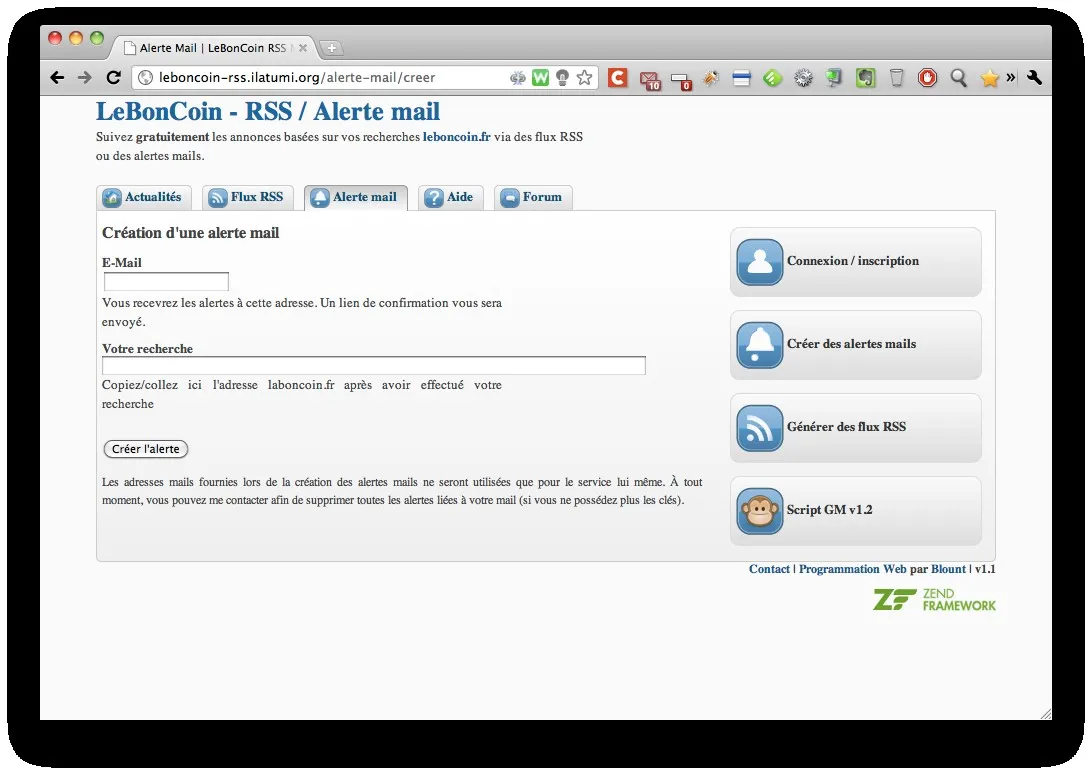Click the Contact footer link

click(x=769, y=569)
